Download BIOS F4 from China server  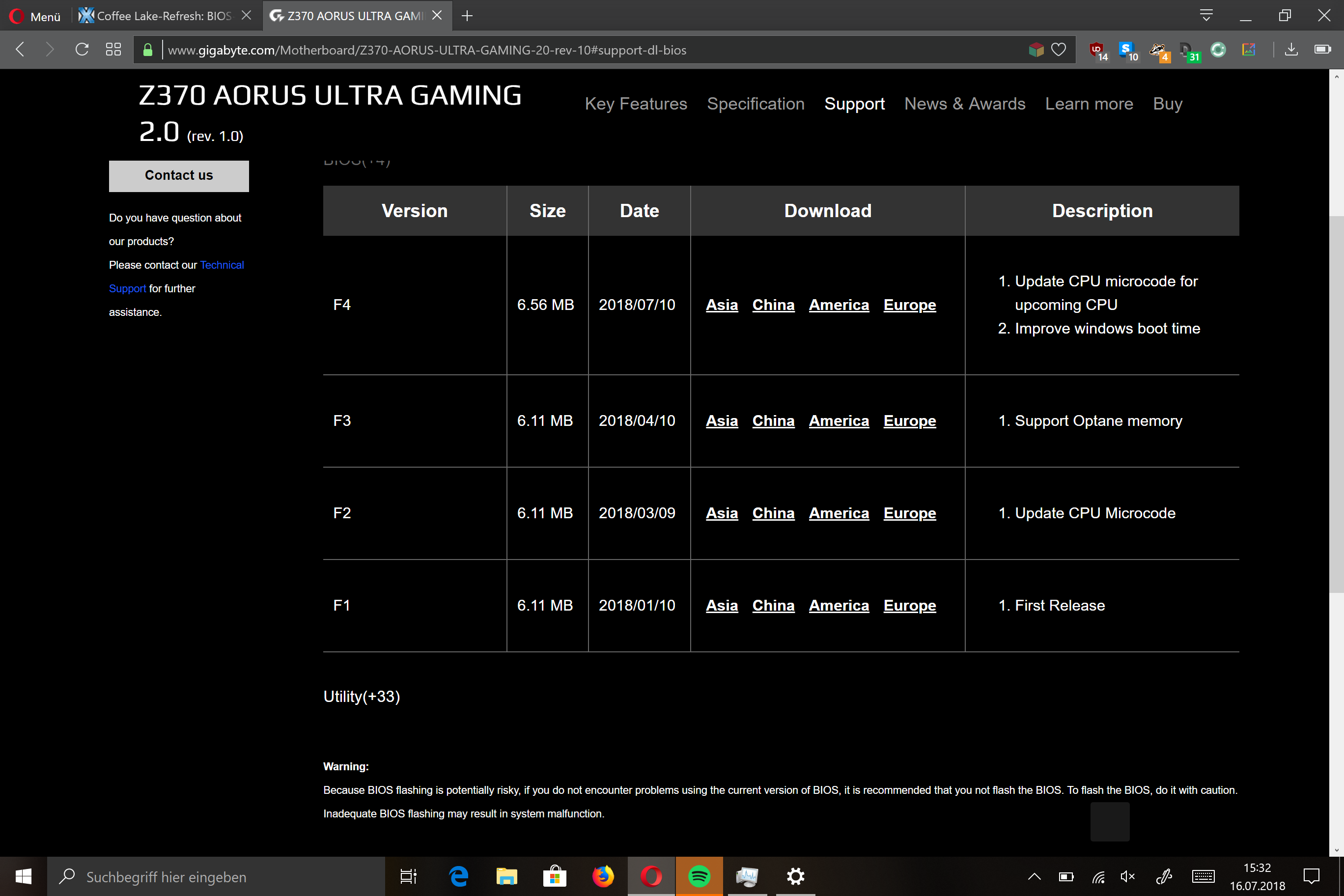(x=773, y=305)
